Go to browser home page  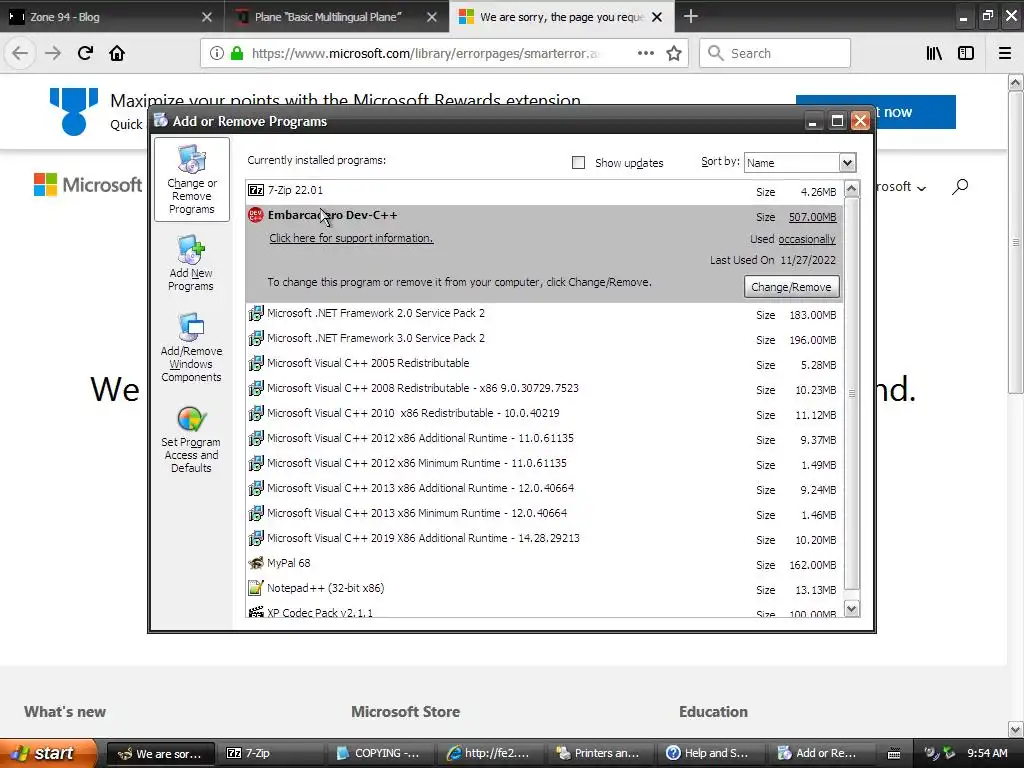click(x=117, y=53)
